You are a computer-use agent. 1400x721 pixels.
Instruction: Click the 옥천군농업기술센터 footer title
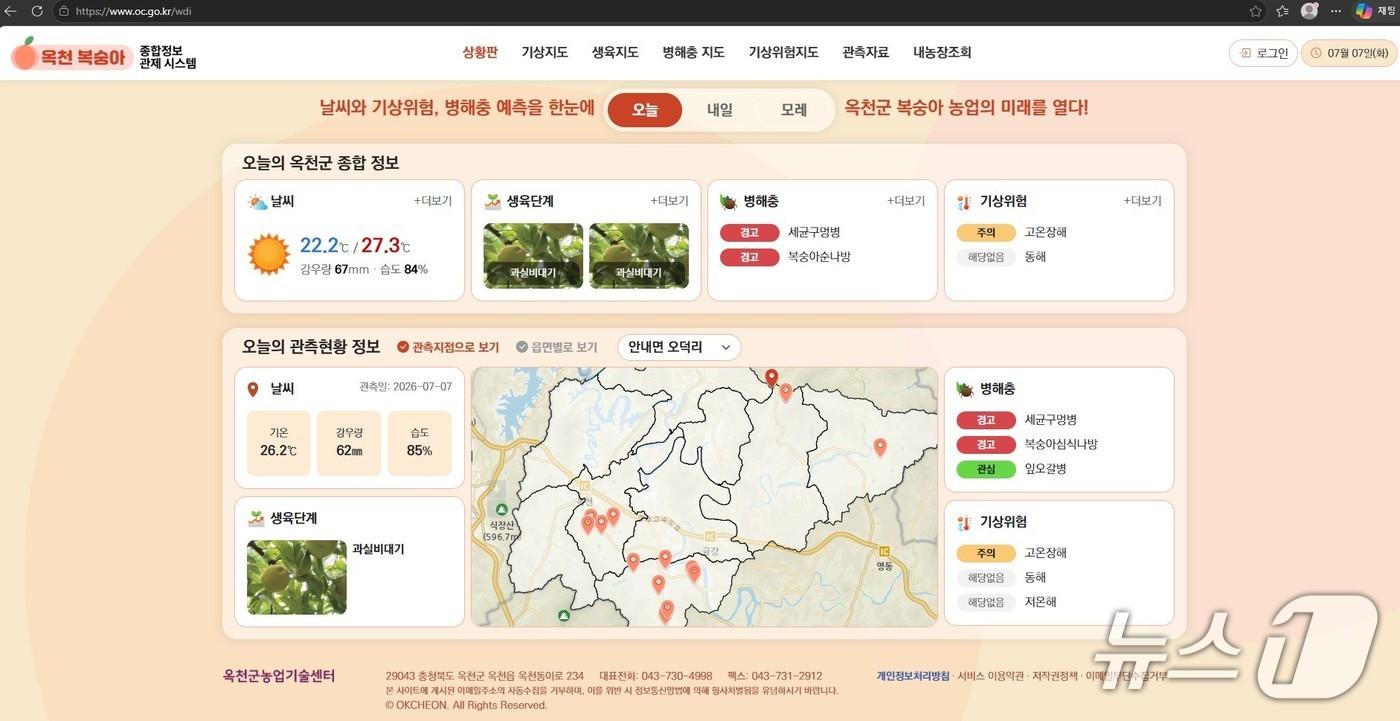point(279,676)
